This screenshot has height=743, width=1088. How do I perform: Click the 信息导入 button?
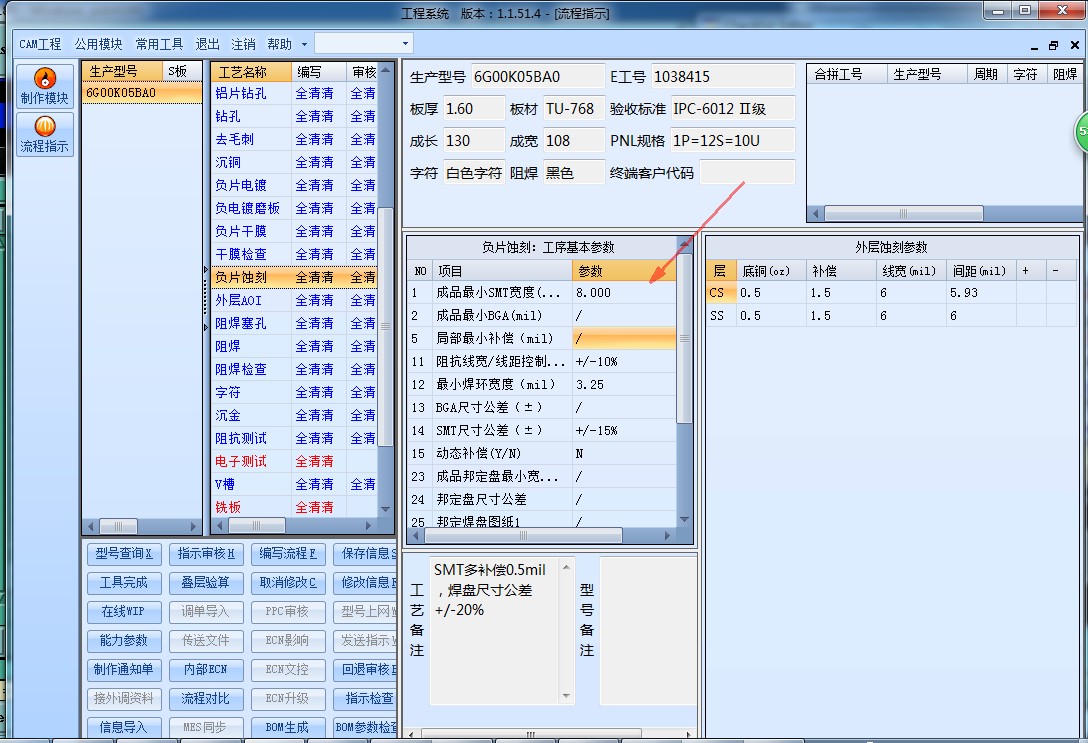coord(124,727)
